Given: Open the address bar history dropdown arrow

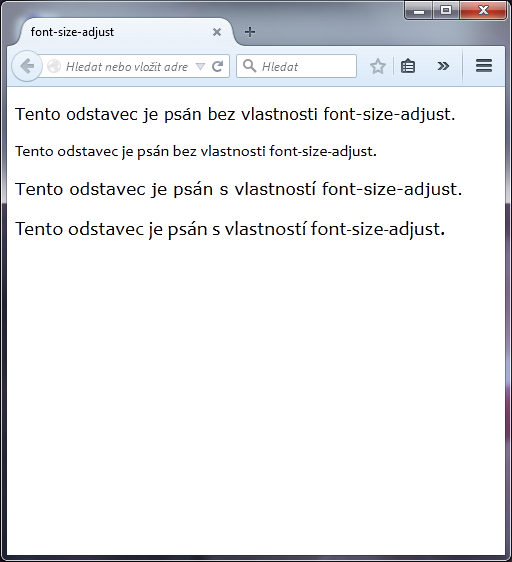Looking at the screenshot, I should coord(200,66).
